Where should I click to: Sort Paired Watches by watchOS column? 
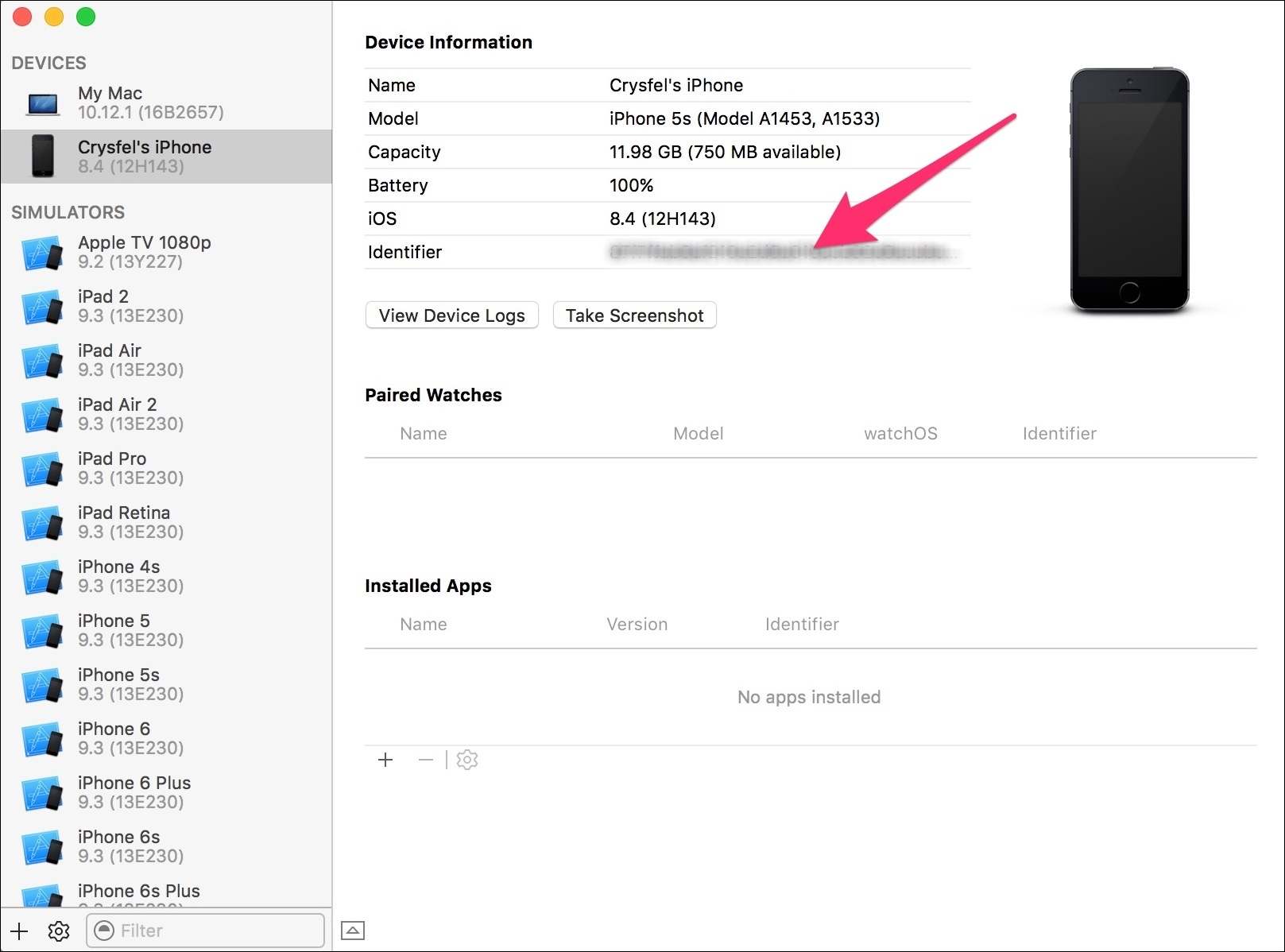[900, 433]
